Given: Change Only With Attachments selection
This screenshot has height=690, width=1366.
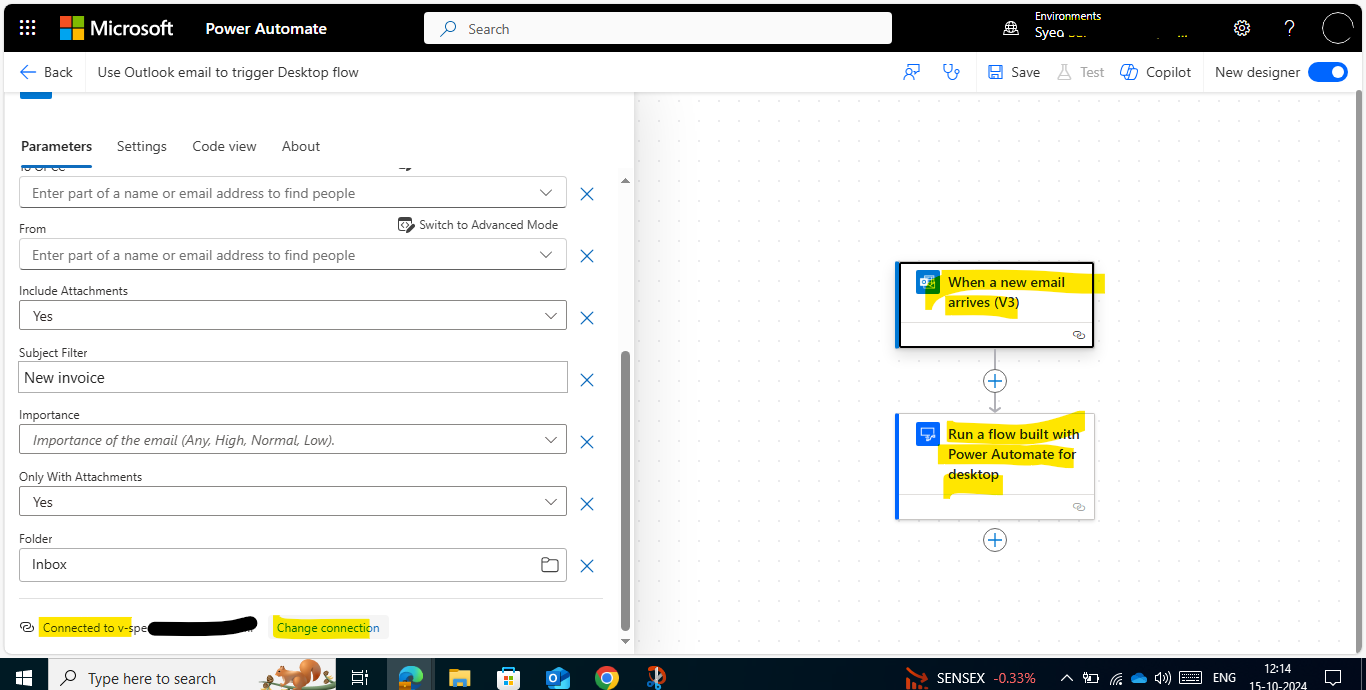Looking at the screenshot, I should tap(547, 501).
